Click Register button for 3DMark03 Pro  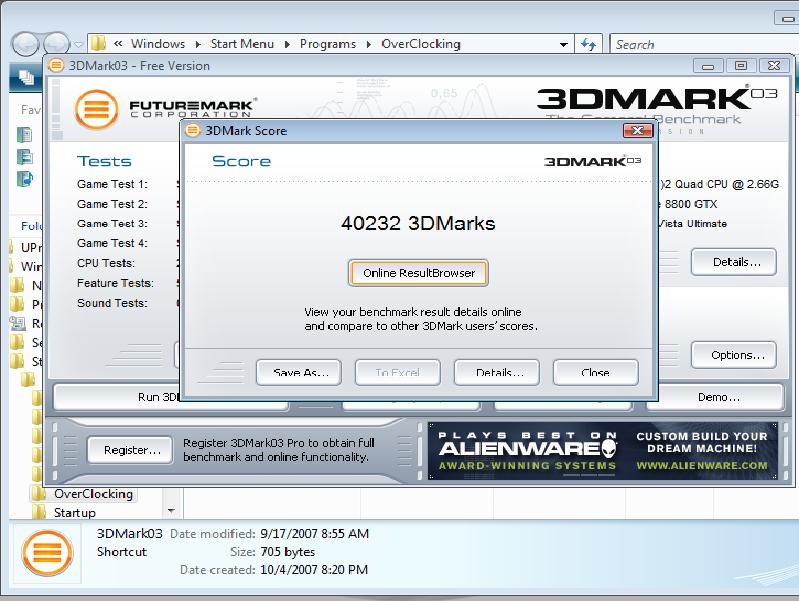tap(130, 450)
